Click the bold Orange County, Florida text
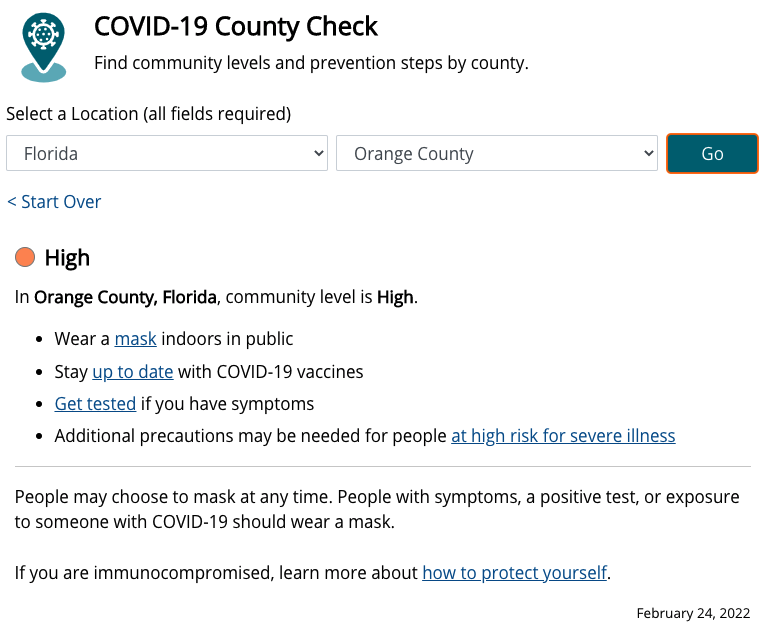Image resolution: width=775 pixels, height=631 pixels. point(126,297)
